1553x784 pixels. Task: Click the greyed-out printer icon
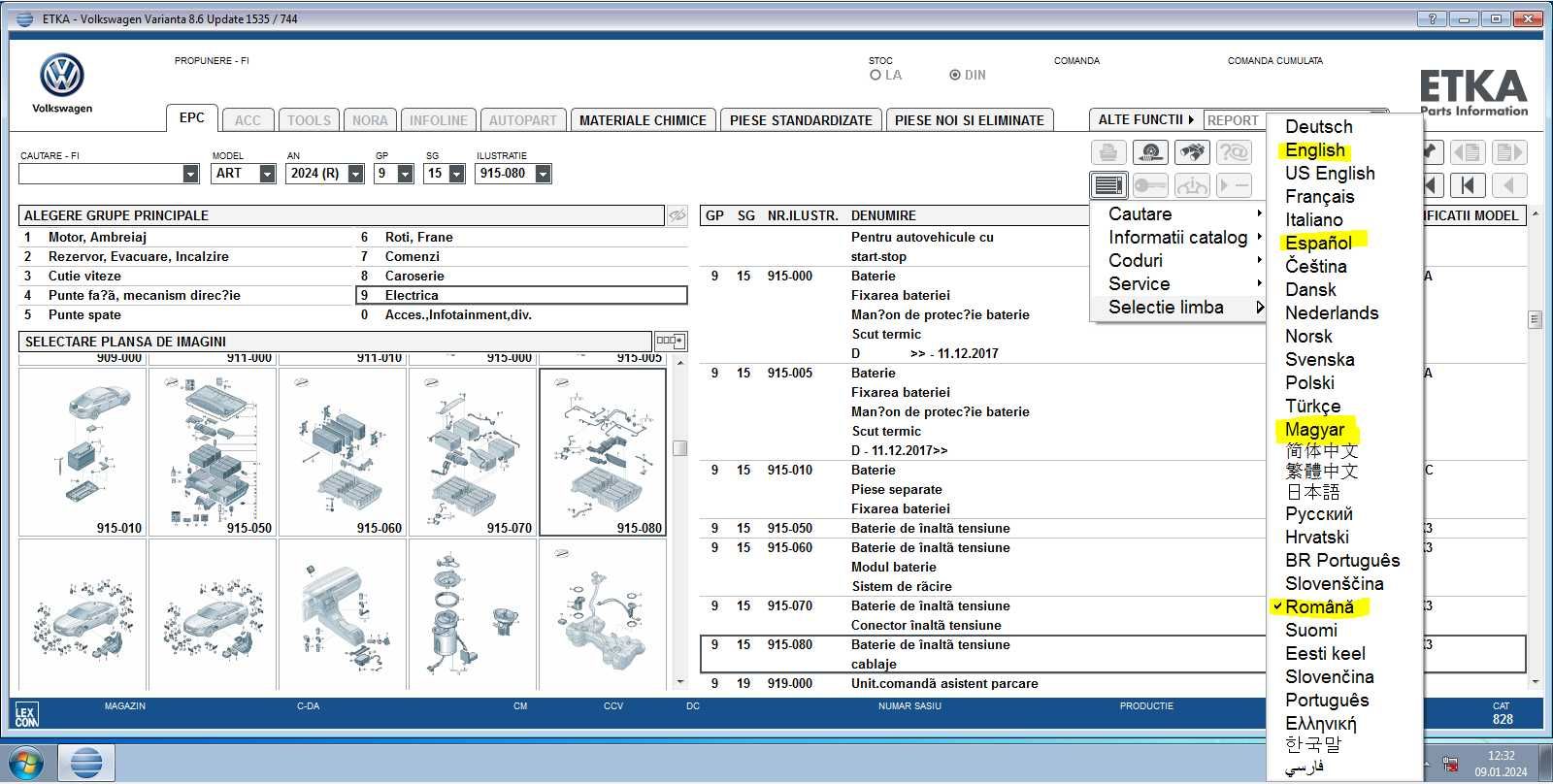coord(1108,153)
